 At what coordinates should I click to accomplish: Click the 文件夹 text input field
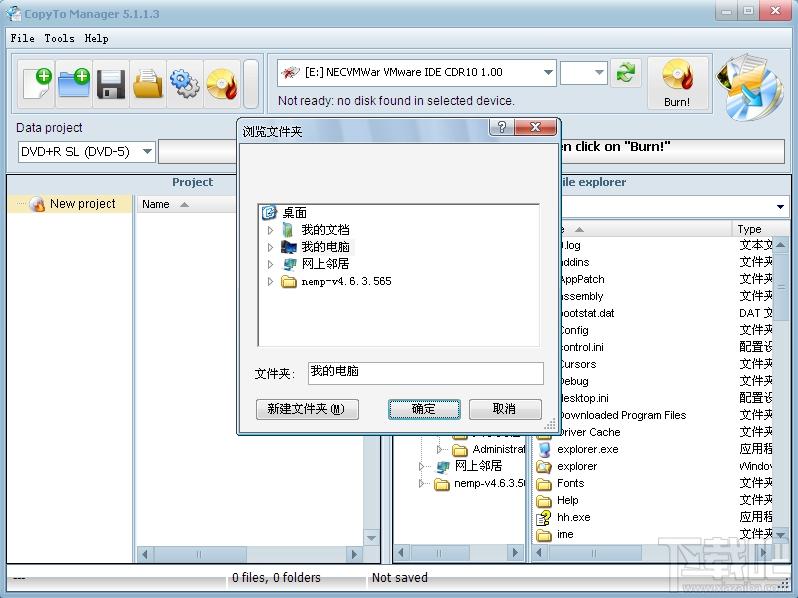click(x=425, y=373)
